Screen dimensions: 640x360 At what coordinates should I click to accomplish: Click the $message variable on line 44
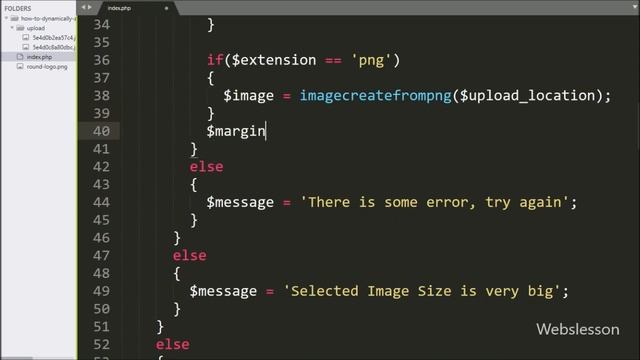click(240, 202)
